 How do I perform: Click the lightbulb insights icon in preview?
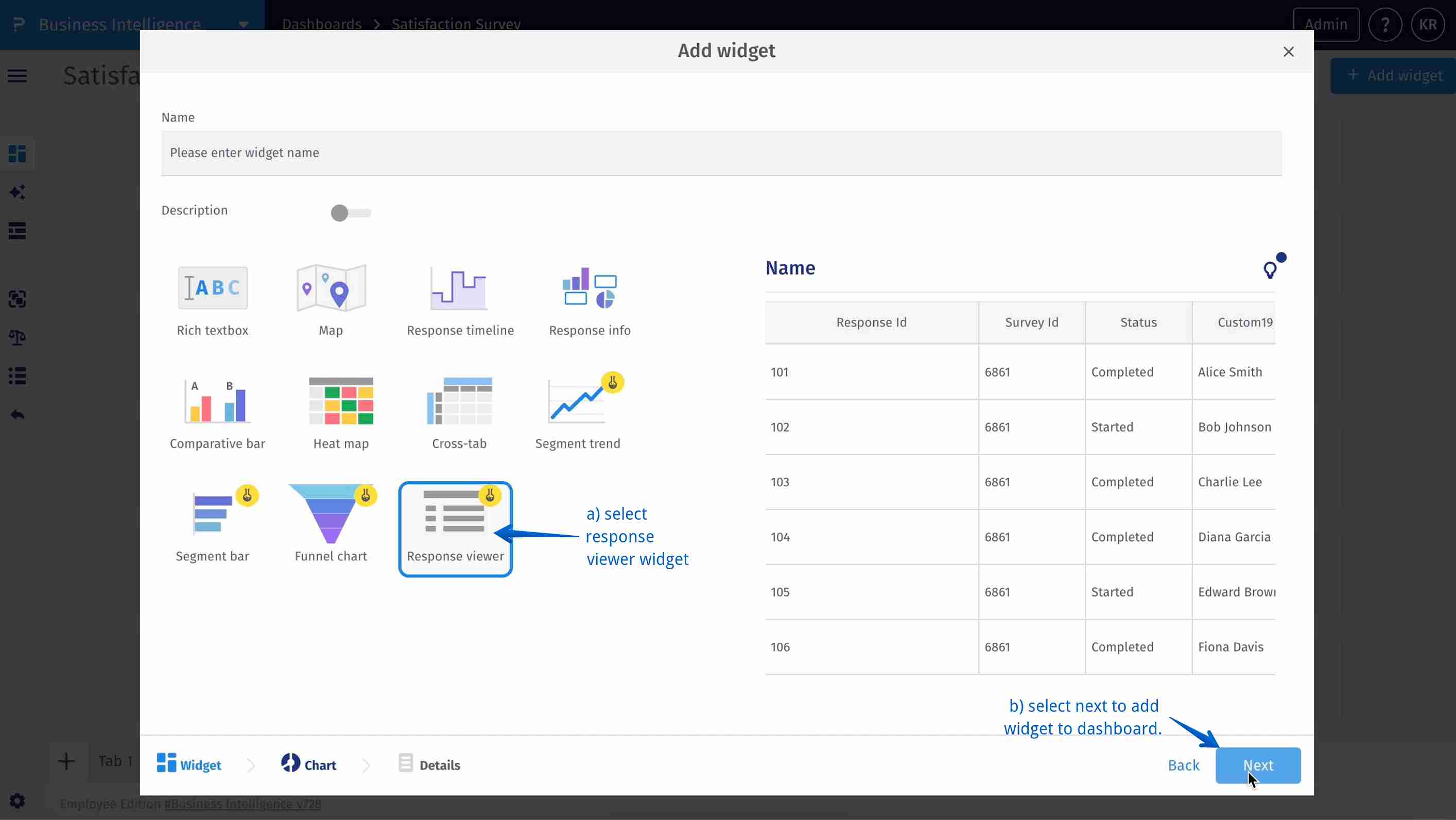click(1270, 270)
